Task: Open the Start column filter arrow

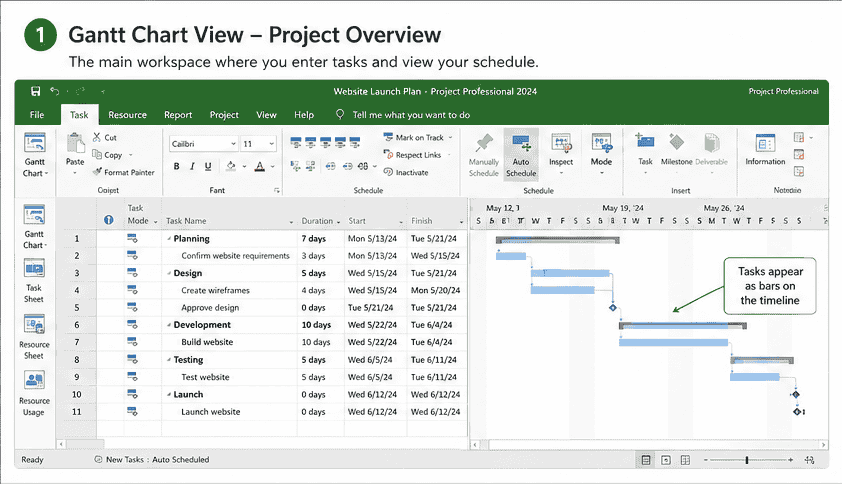Action: [x=401, y=222]
